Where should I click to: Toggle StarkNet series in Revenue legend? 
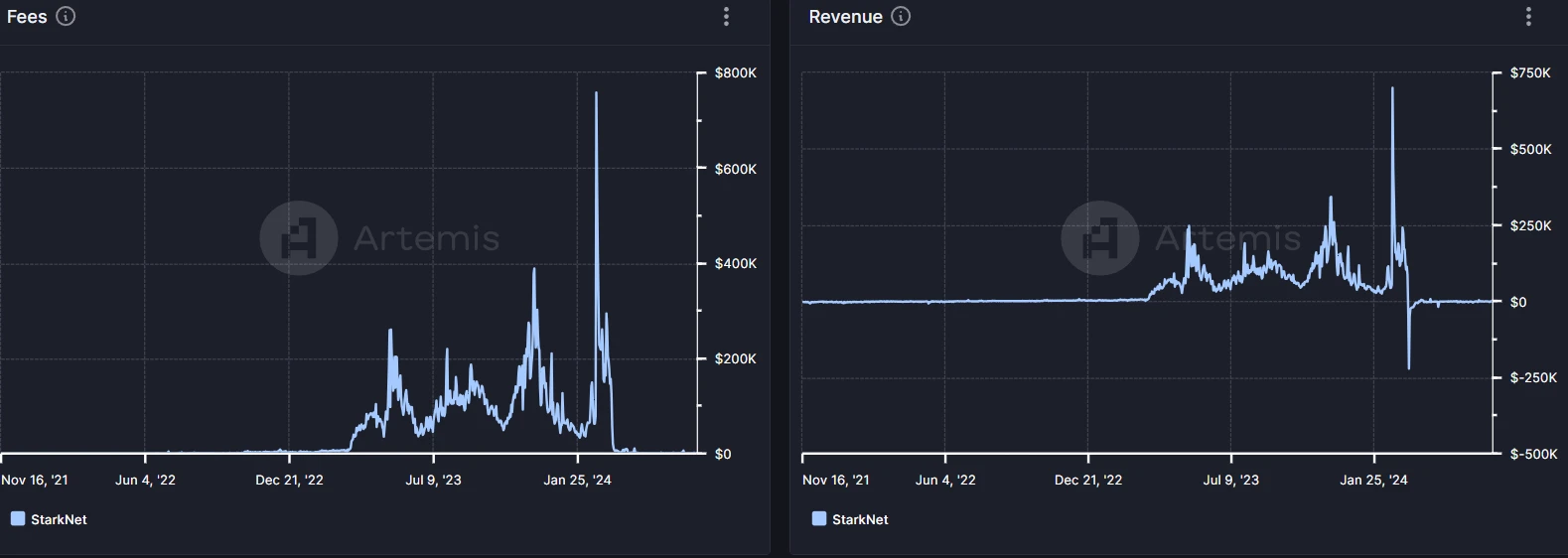[x=860, y=519]
